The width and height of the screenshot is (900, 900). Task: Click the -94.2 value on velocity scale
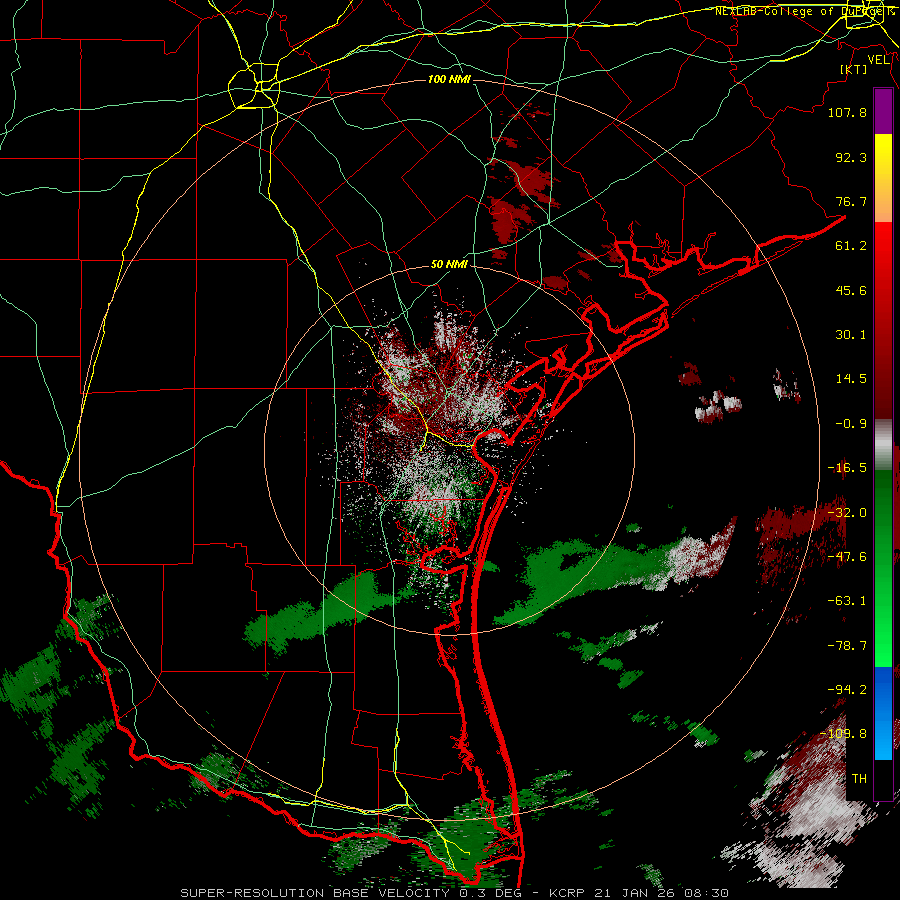(x=847, y=690)
